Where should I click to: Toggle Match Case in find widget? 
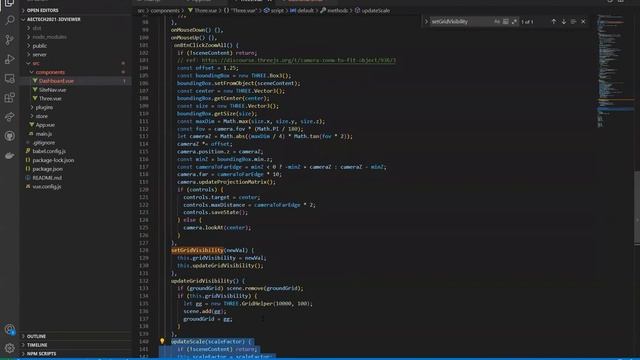click(x=497, y=22)
